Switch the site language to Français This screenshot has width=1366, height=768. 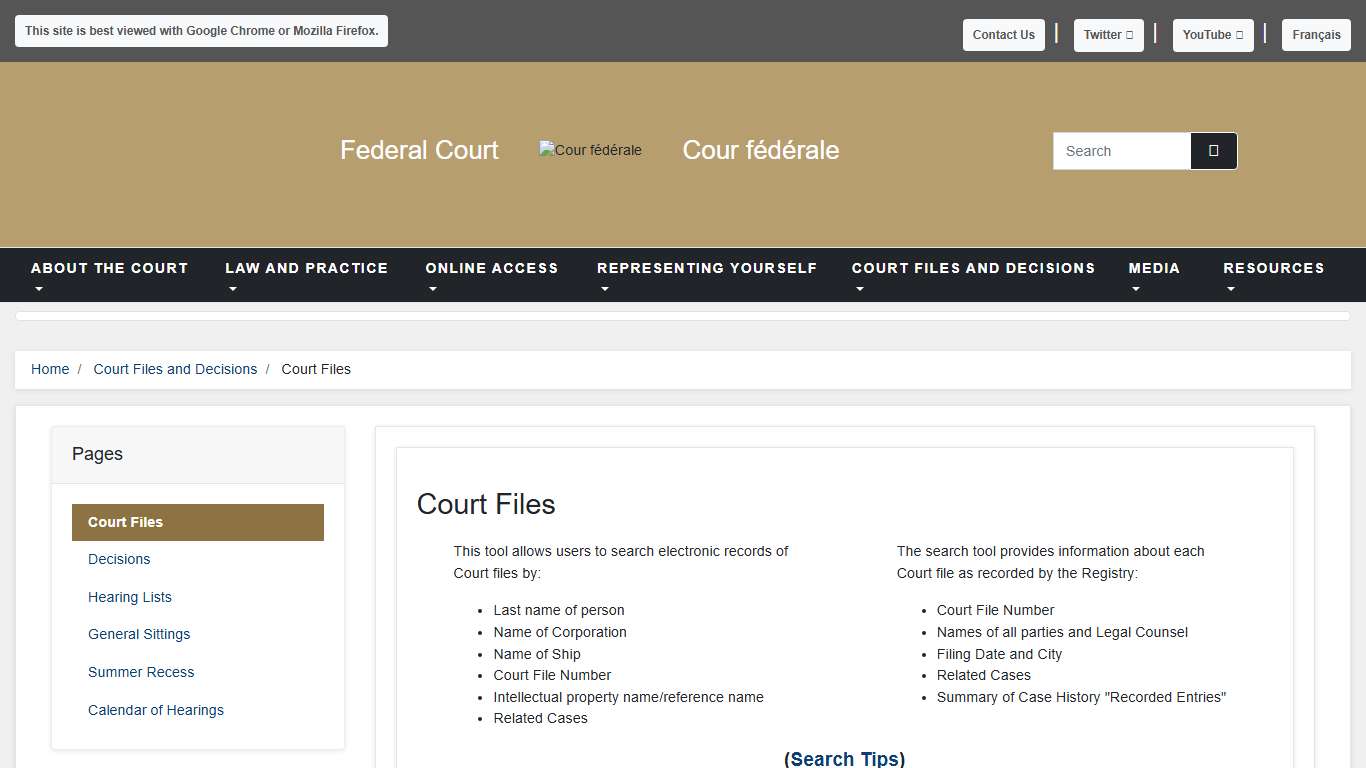tap(1316, 34)
